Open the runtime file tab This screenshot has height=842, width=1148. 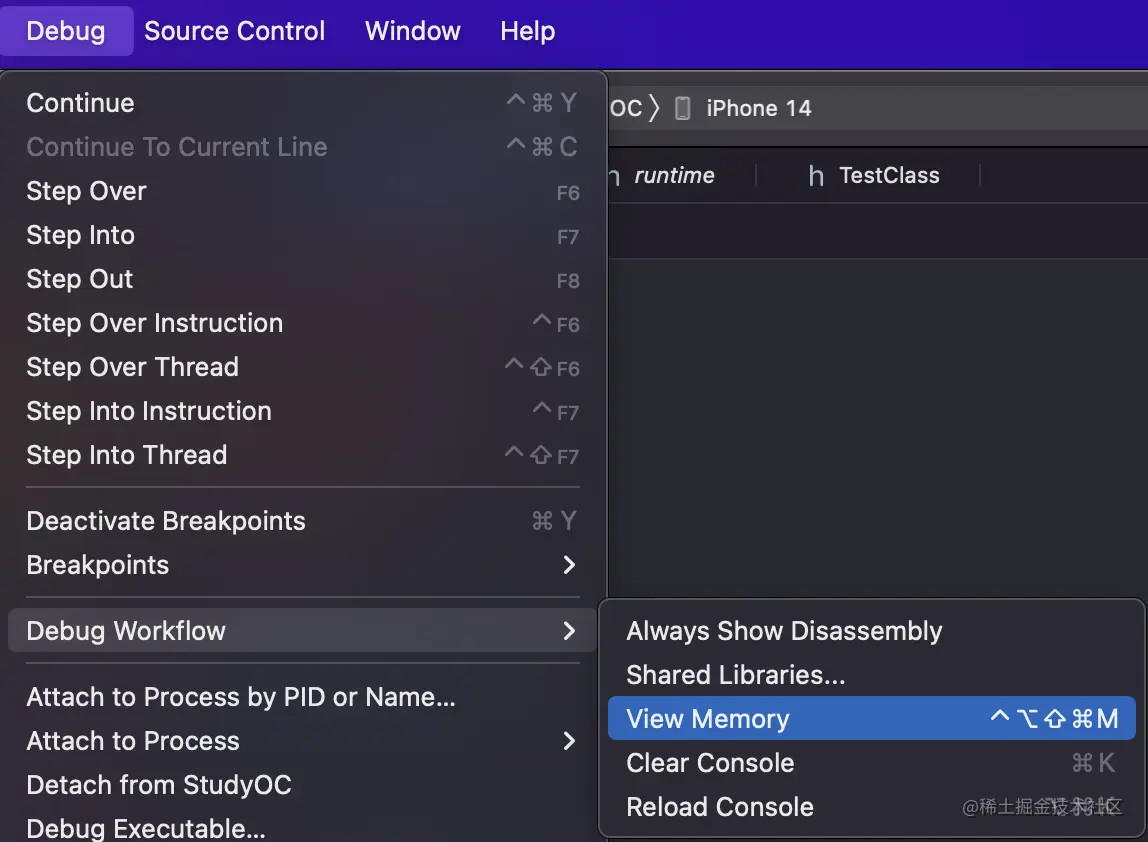tap(673, 176)
